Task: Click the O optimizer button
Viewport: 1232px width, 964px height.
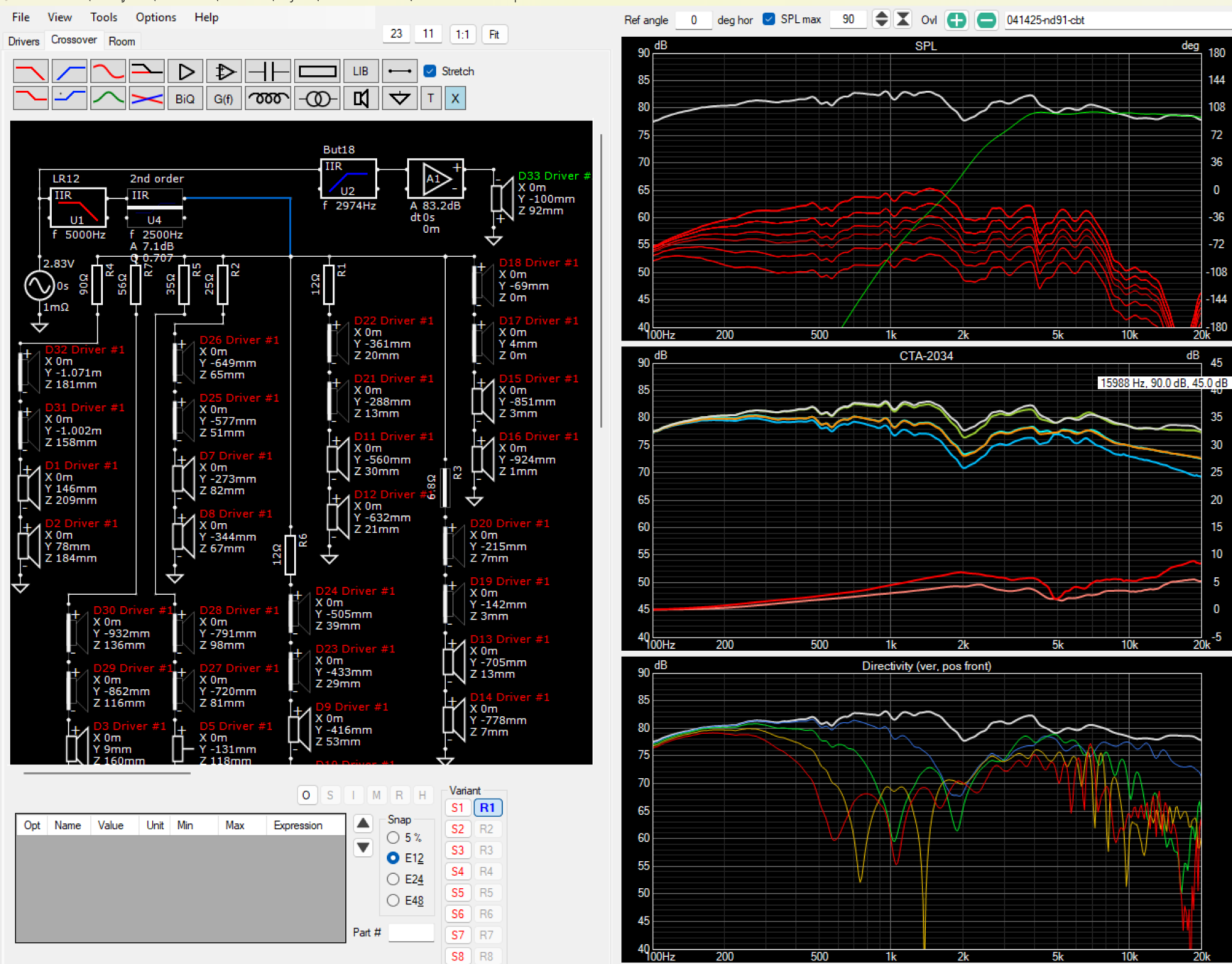Action: tap(306, 795)
